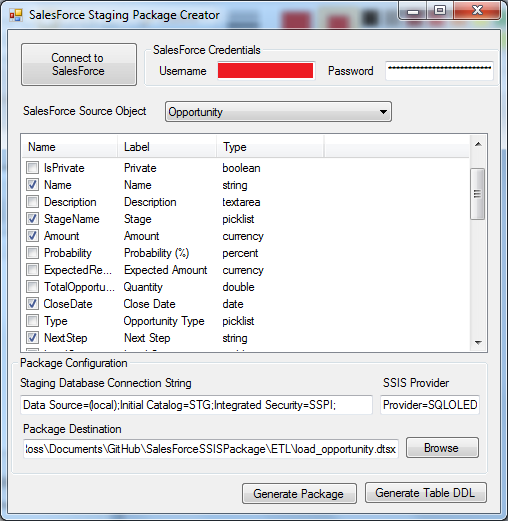The image size is (508, 521).
Task: Click Browse button for package destination
Action: [x=442, y=448]
